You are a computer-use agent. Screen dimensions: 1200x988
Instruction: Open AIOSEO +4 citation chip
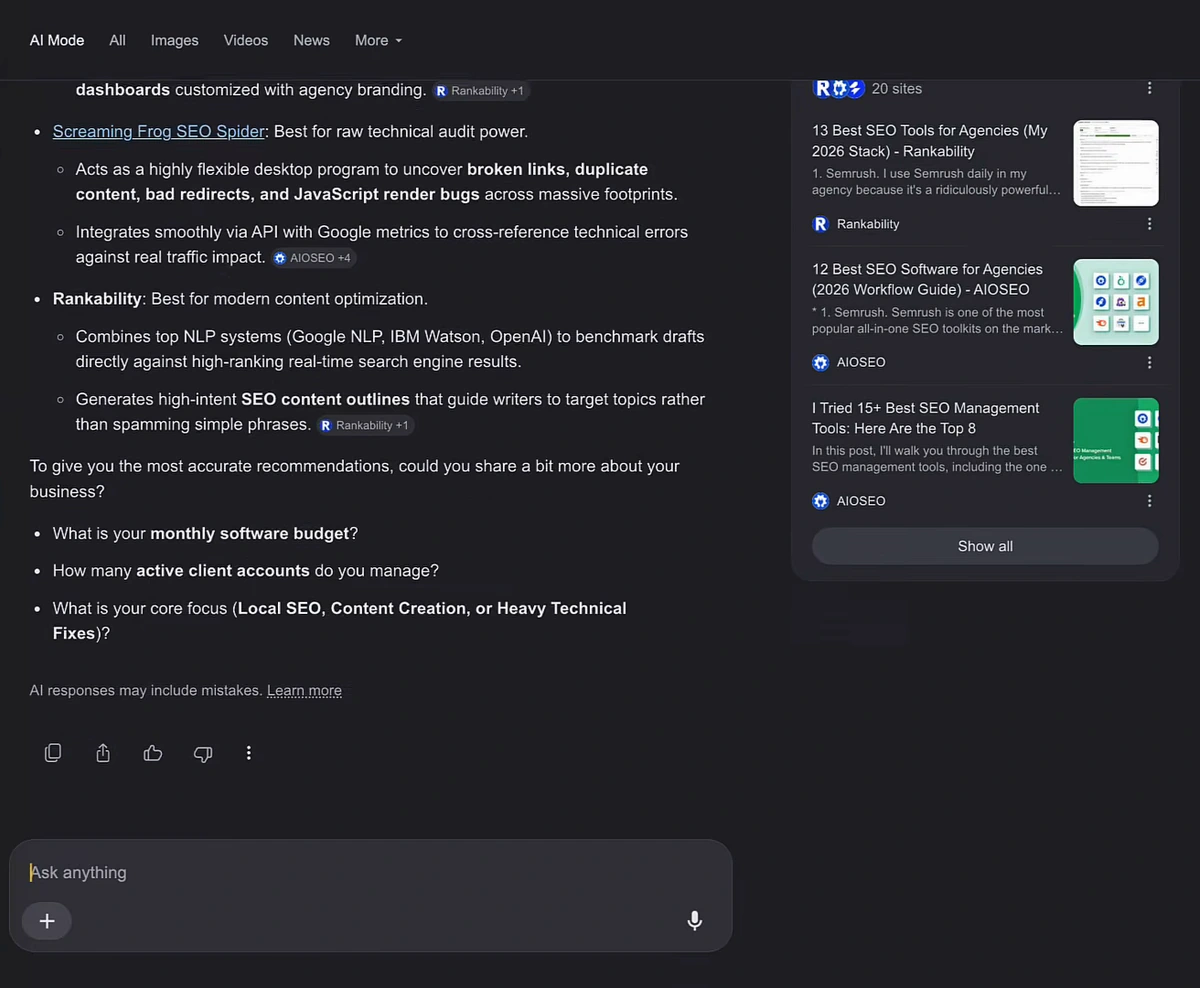point(314,258)
